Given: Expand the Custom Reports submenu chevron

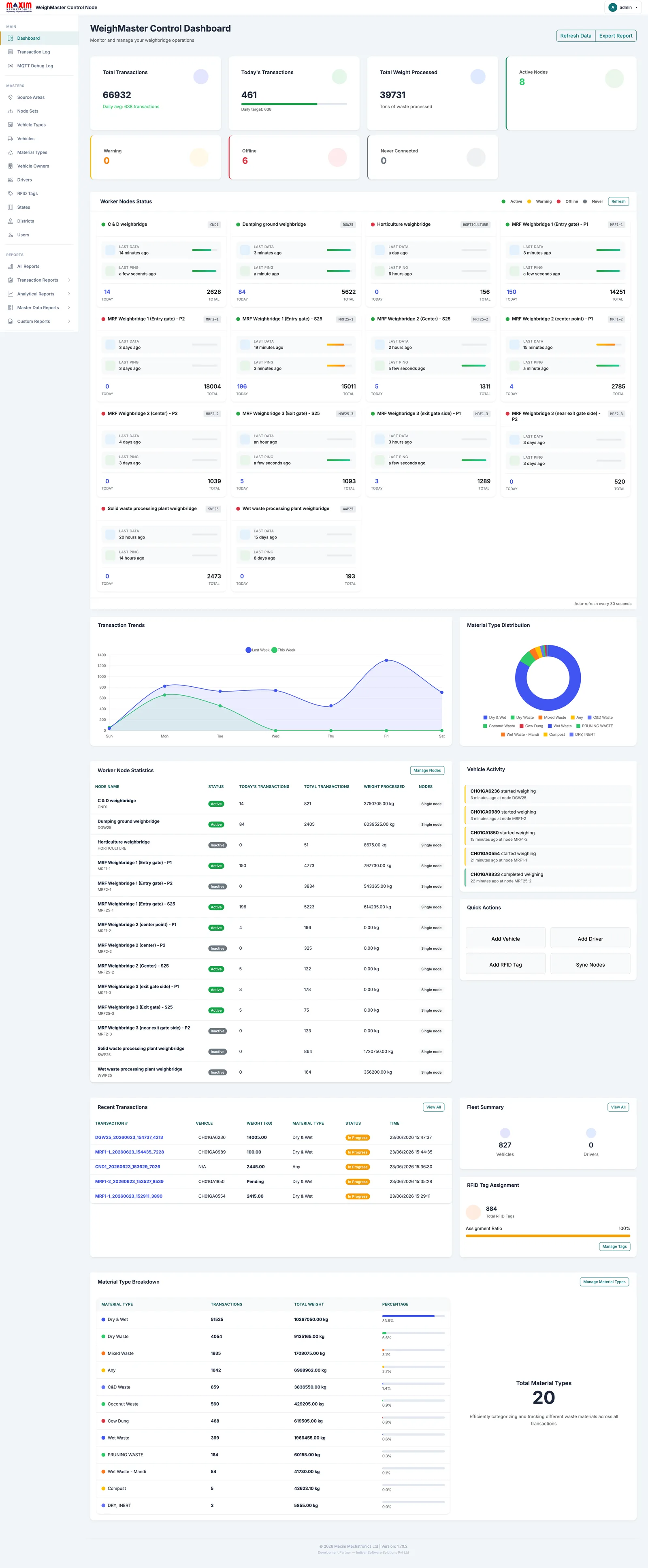Looking at the screenshot, I should pyautogui.click(x=69, y=321).
